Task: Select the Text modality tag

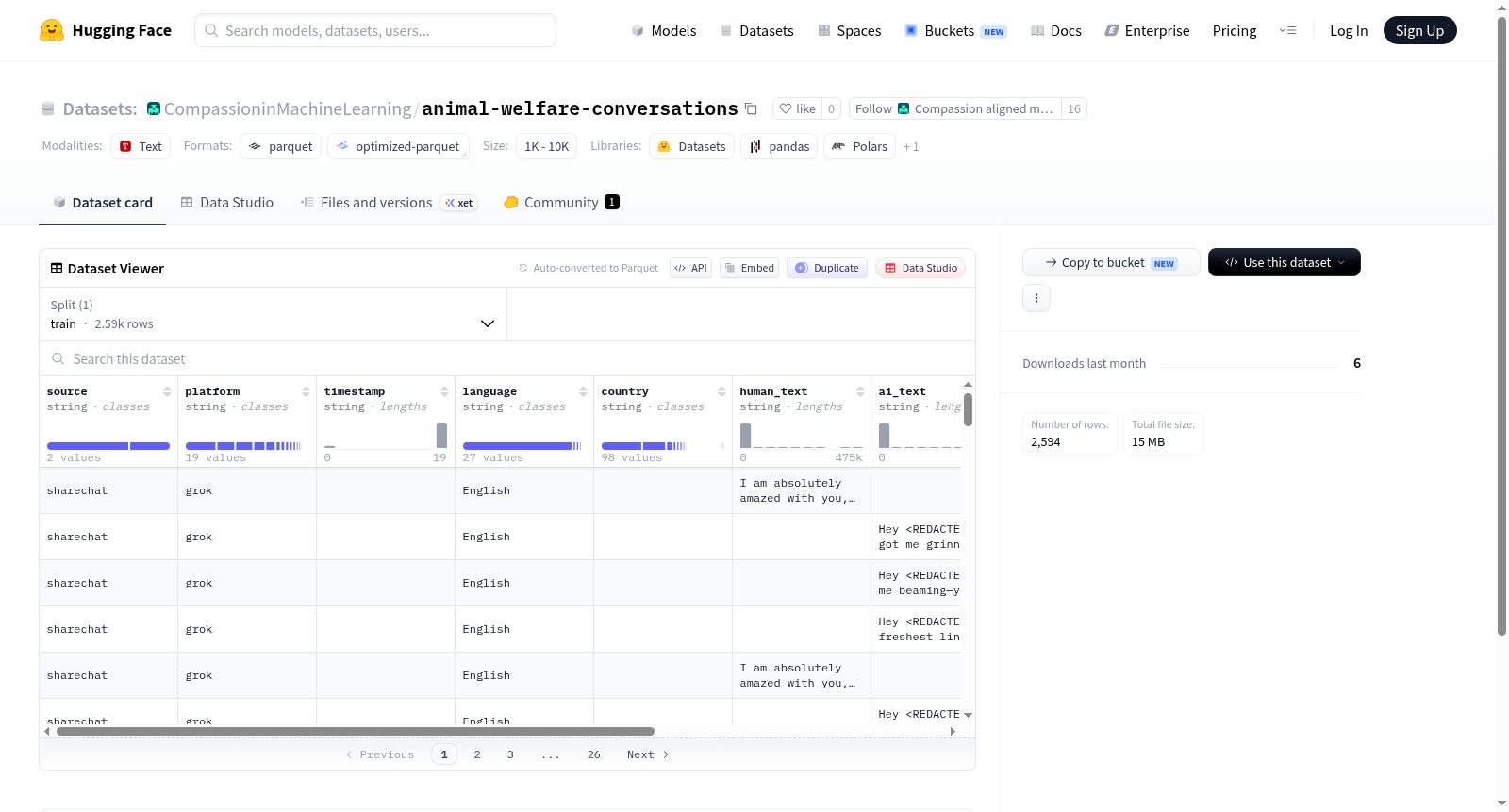Action: 141,146
